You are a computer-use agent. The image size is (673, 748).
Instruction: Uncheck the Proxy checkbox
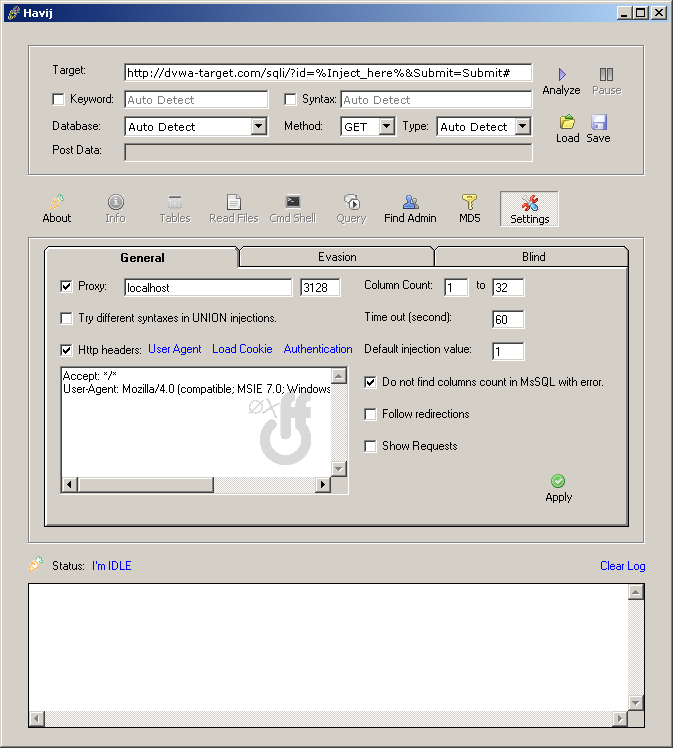[66, 286]
